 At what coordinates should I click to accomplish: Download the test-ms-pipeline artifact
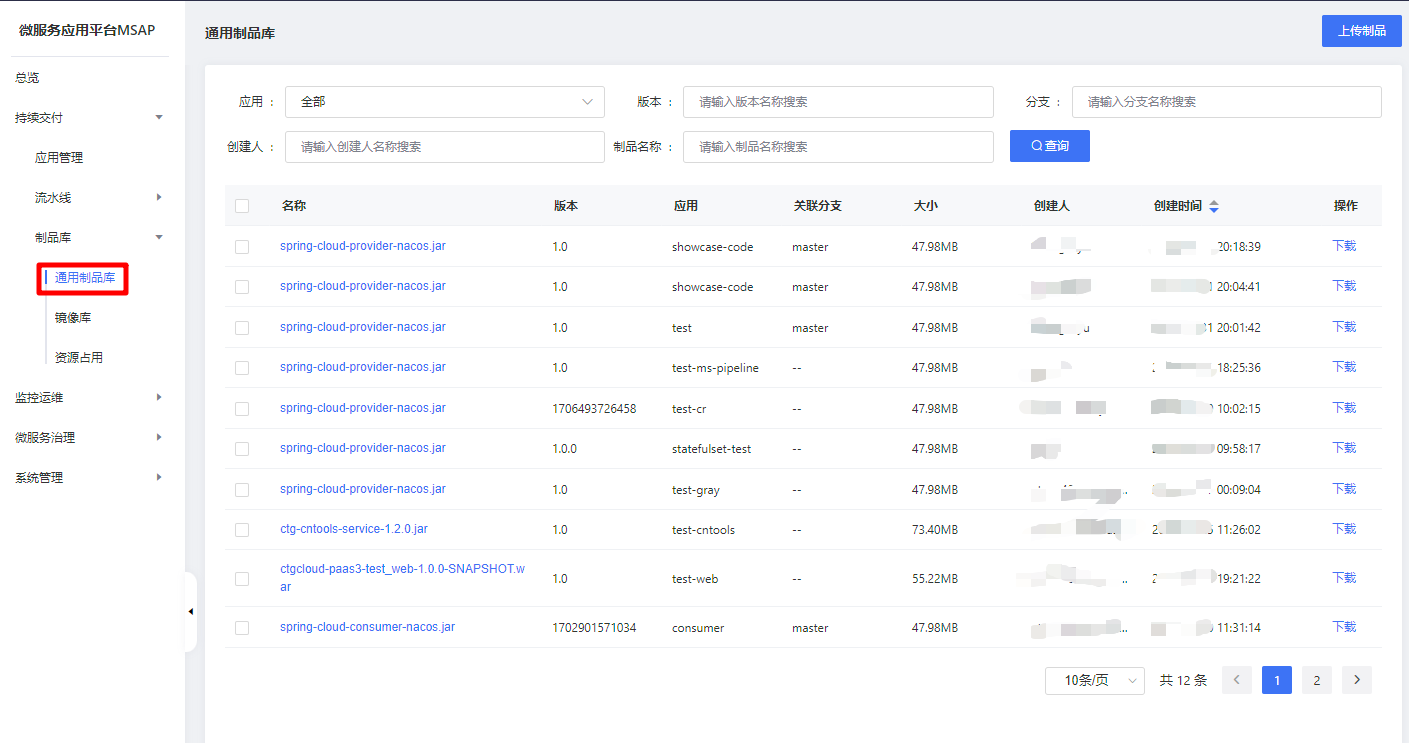(x=1344, y=367)
